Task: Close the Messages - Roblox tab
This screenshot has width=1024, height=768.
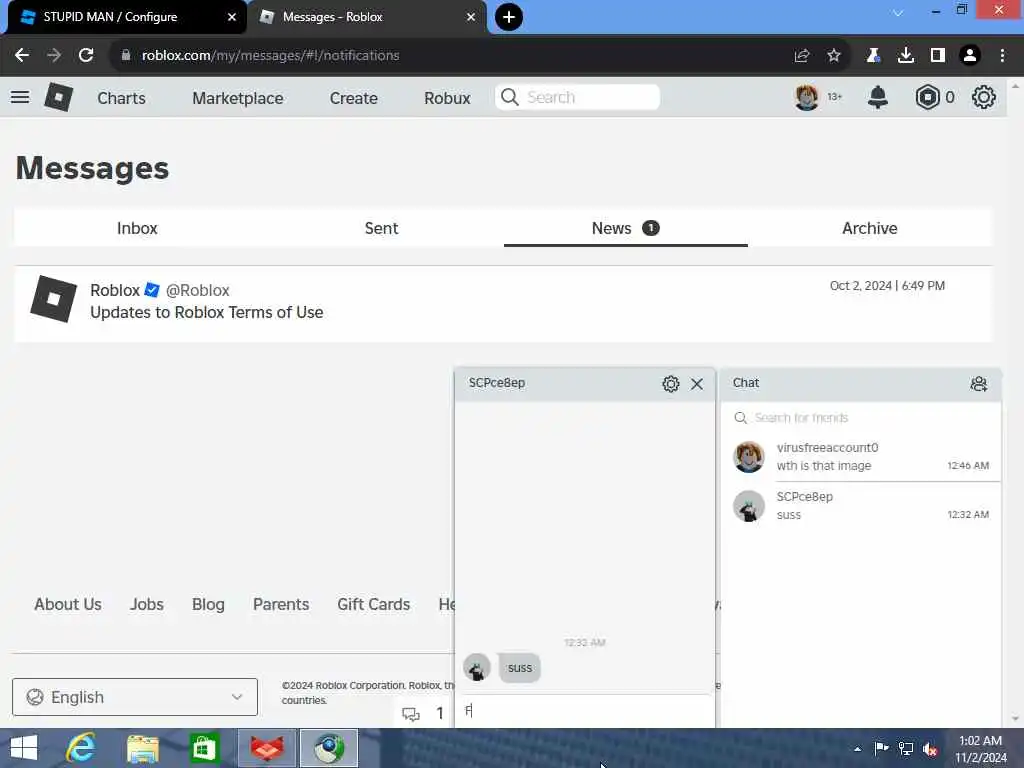Action: tap(471, 17)
